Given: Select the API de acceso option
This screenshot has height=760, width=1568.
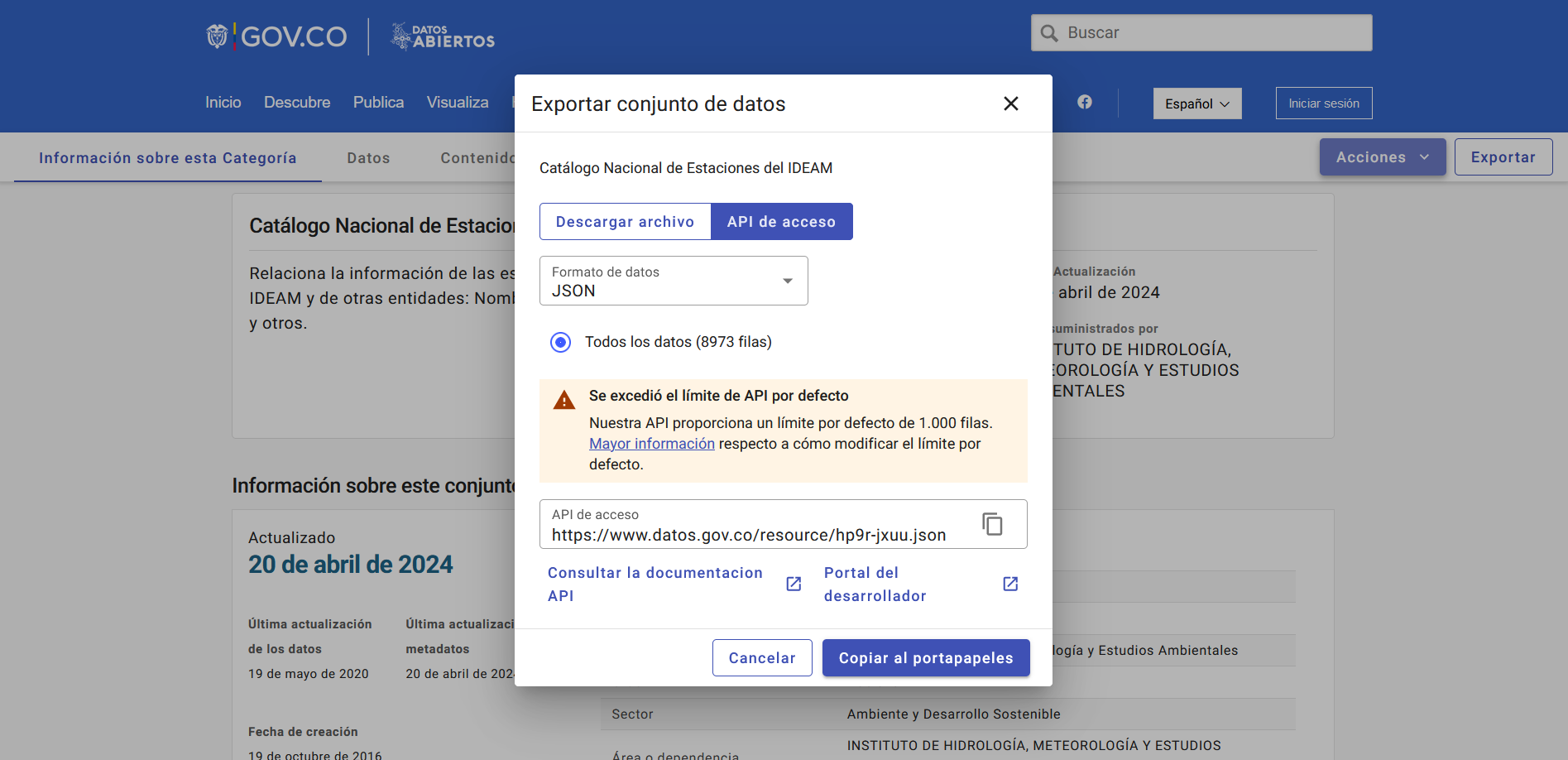Looking at the screenshot, I should point(781,222).
